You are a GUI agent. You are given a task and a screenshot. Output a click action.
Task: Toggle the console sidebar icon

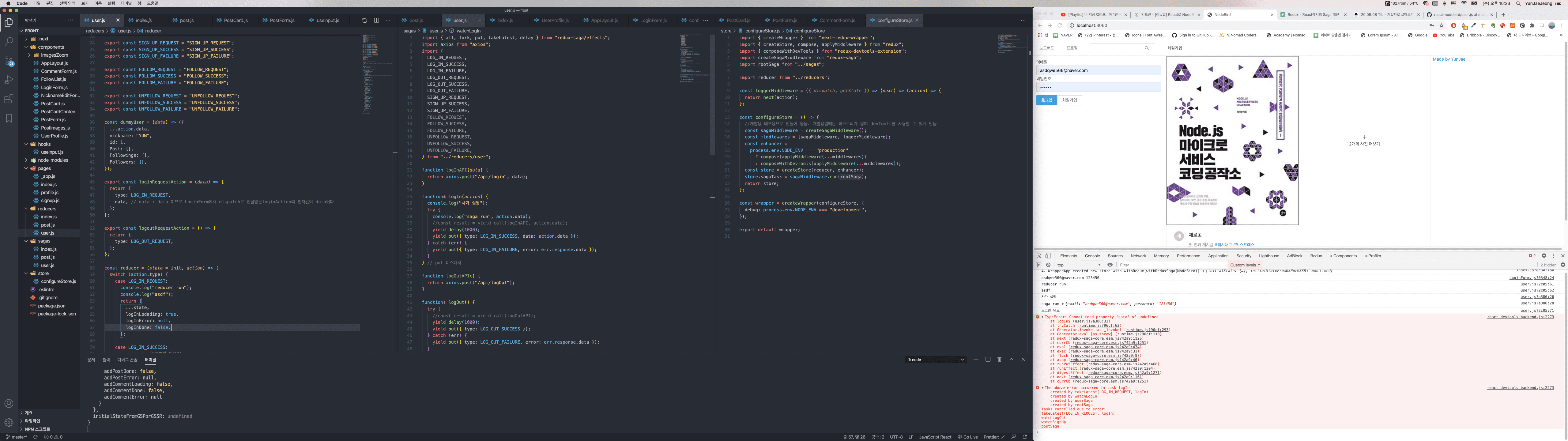(x=1039, y=265)
